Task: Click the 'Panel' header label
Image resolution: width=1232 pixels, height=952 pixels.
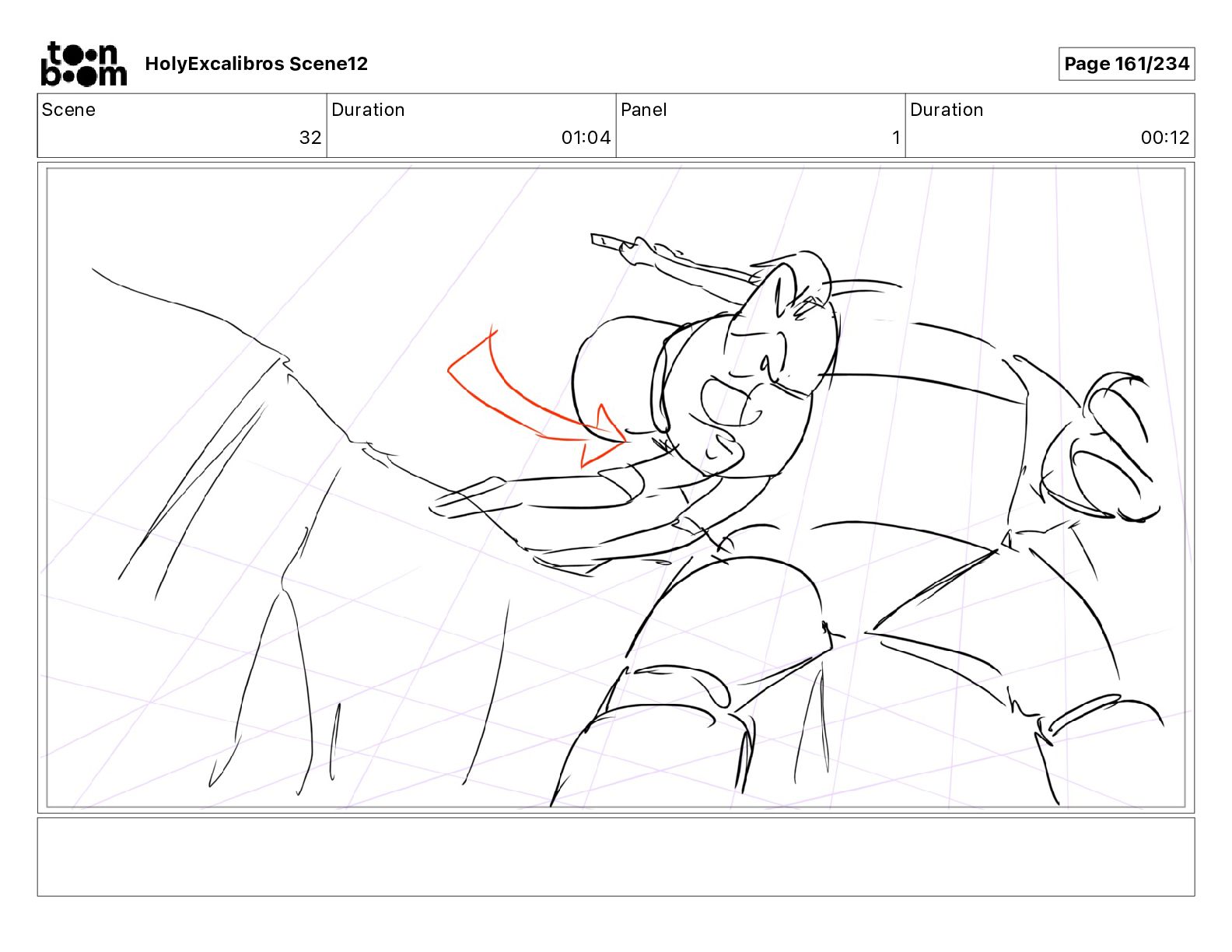Action: click(x=644, y=110)
